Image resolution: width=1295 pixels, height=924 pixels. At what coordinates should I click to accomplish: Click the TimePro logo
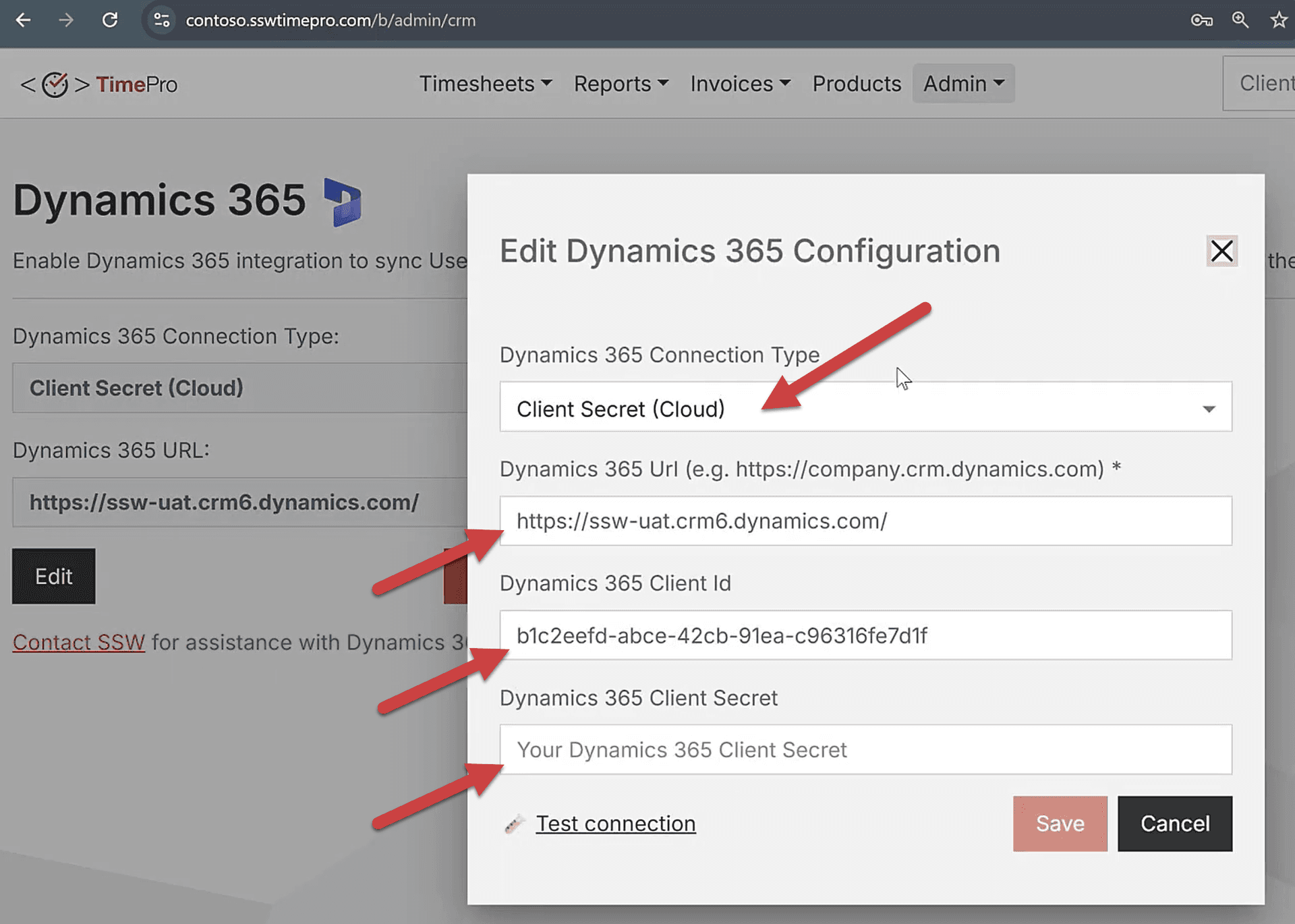click(99, 84)
